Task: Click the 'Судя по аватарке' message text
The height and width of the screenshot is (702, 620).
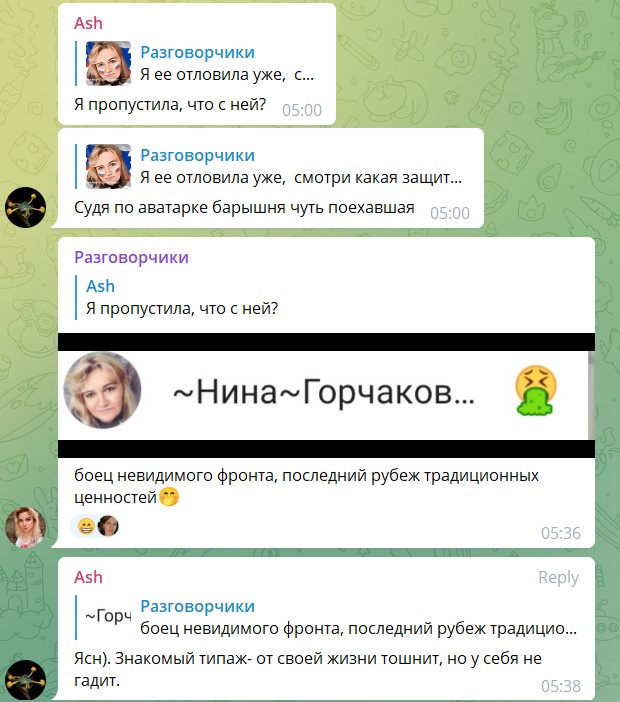Action: pos(244,208)
